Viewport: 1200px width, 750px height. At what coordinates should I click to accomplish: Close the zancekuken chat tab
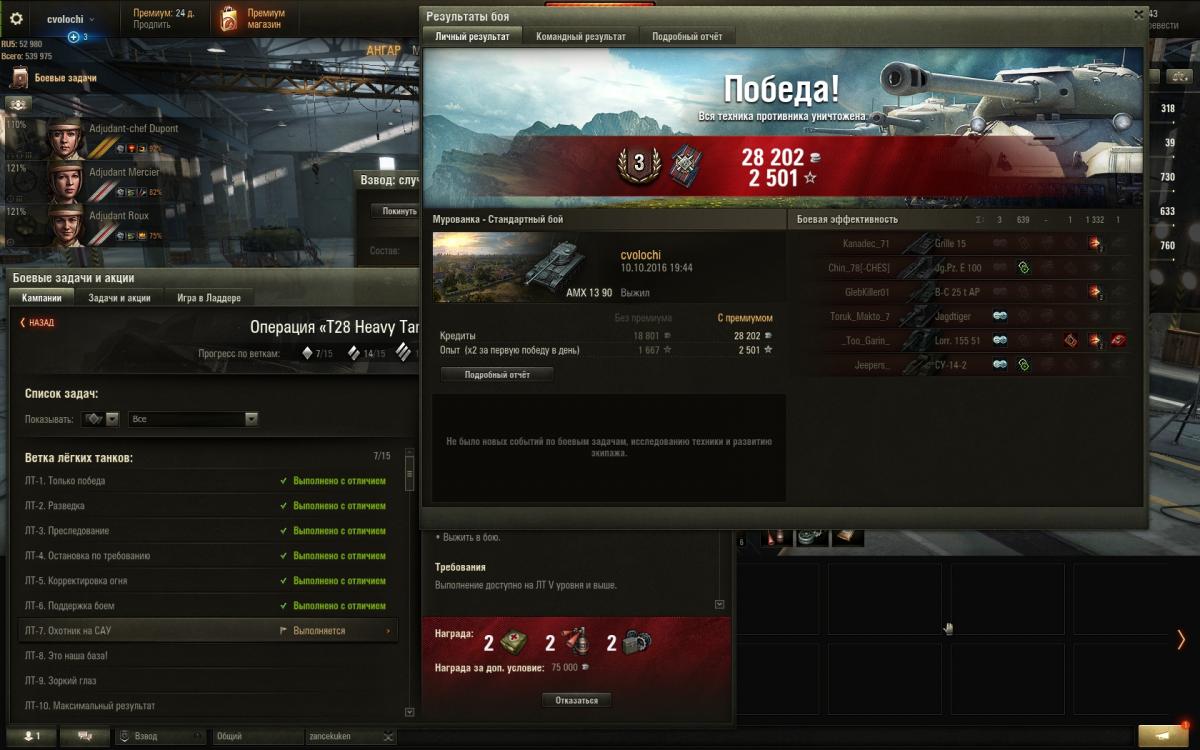(388, 737)
